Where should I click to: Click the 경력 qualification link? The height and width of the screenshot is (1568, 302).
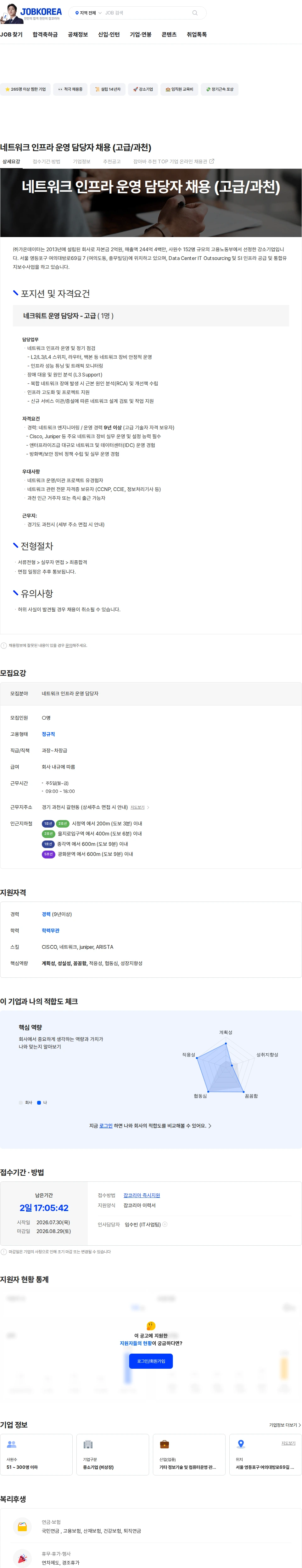(46, 914)
